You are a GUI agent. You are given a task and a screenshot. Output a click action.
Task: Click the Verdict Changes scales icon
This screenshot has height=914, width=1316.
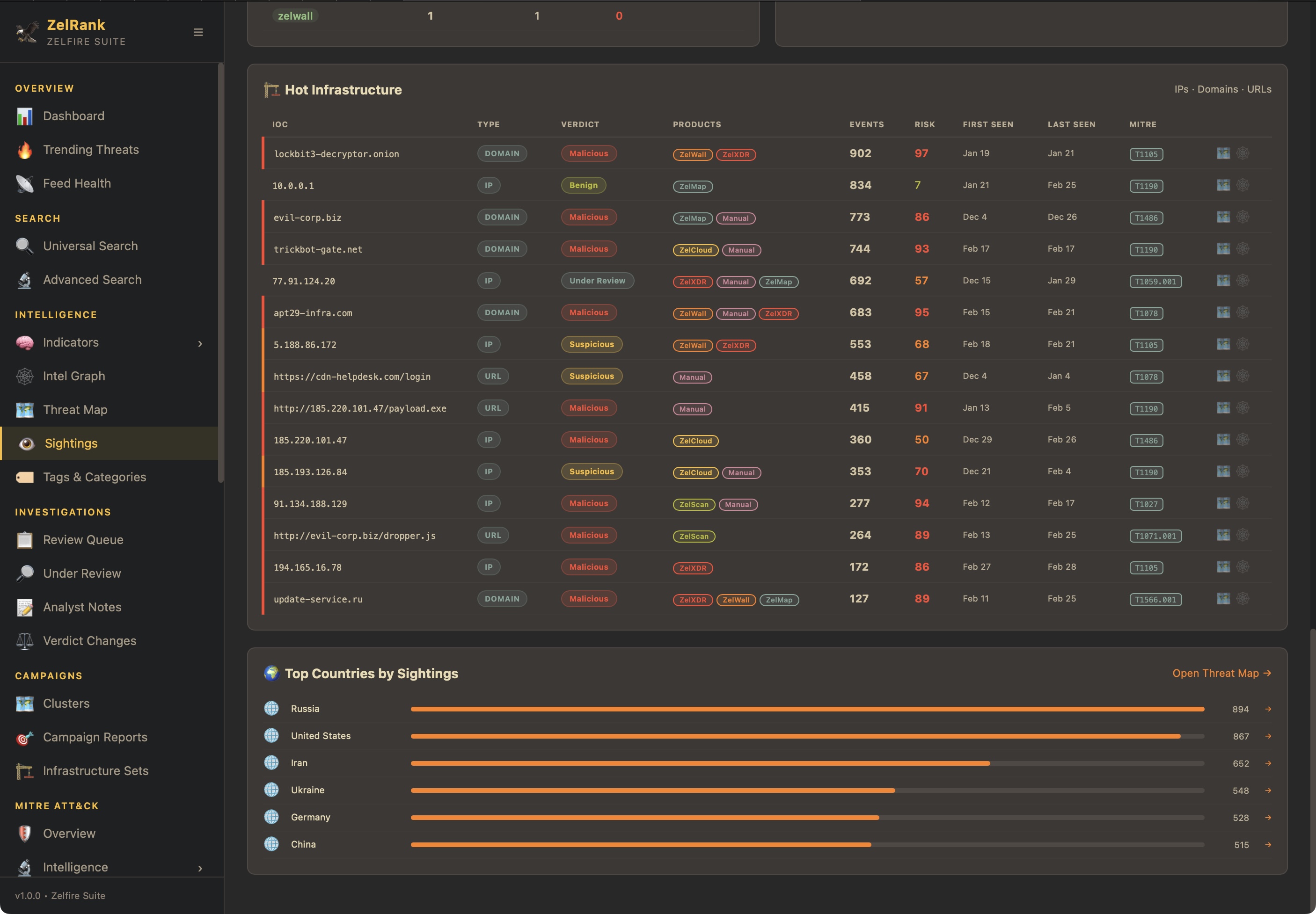coord(24,640)
